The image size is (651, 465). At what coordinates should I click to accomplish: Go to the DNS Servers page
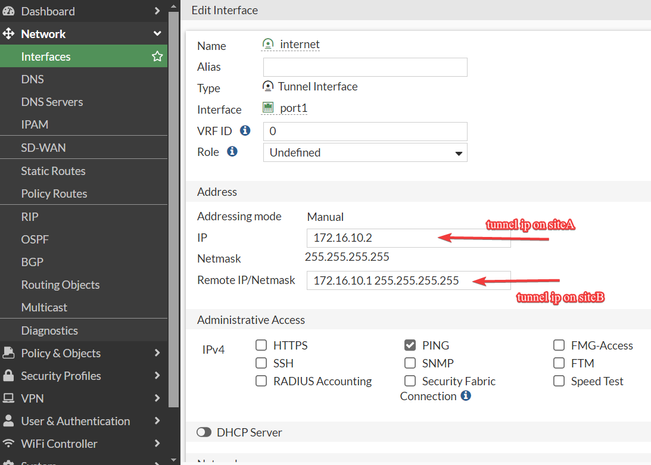[52, 102]
